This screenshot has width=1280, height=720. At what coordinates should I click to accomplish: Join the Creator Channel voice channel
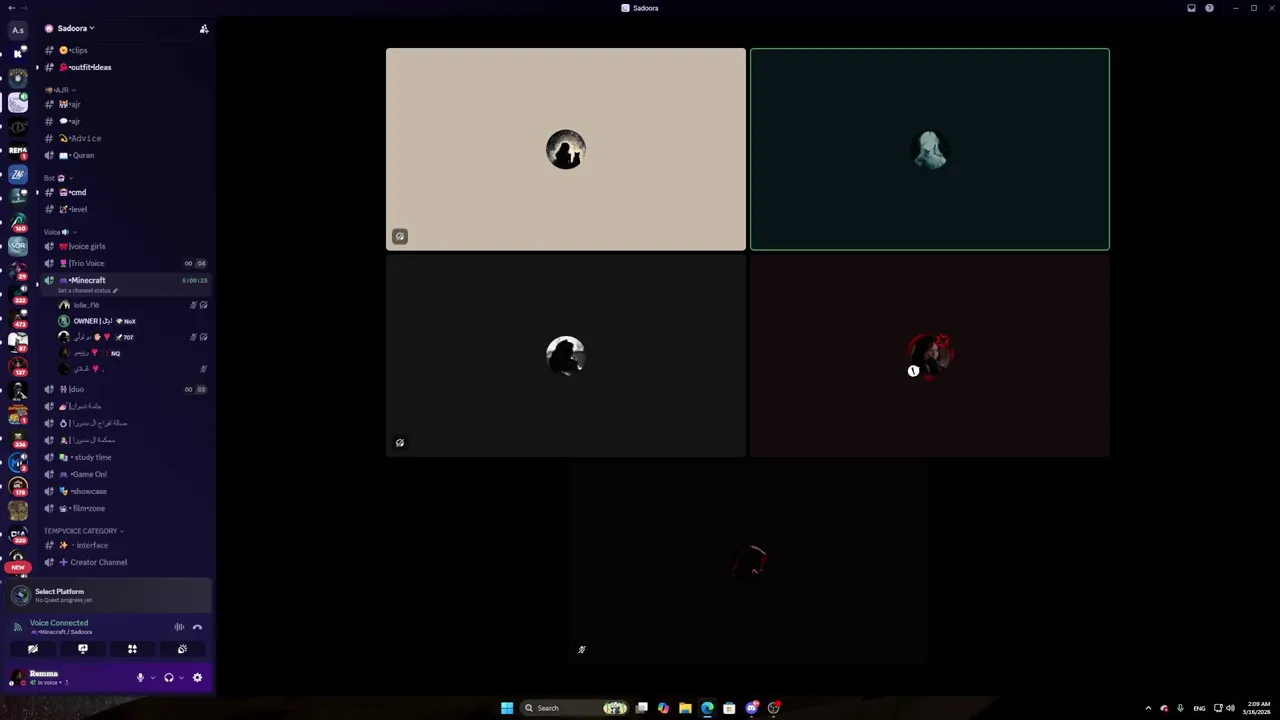point(125,562)
